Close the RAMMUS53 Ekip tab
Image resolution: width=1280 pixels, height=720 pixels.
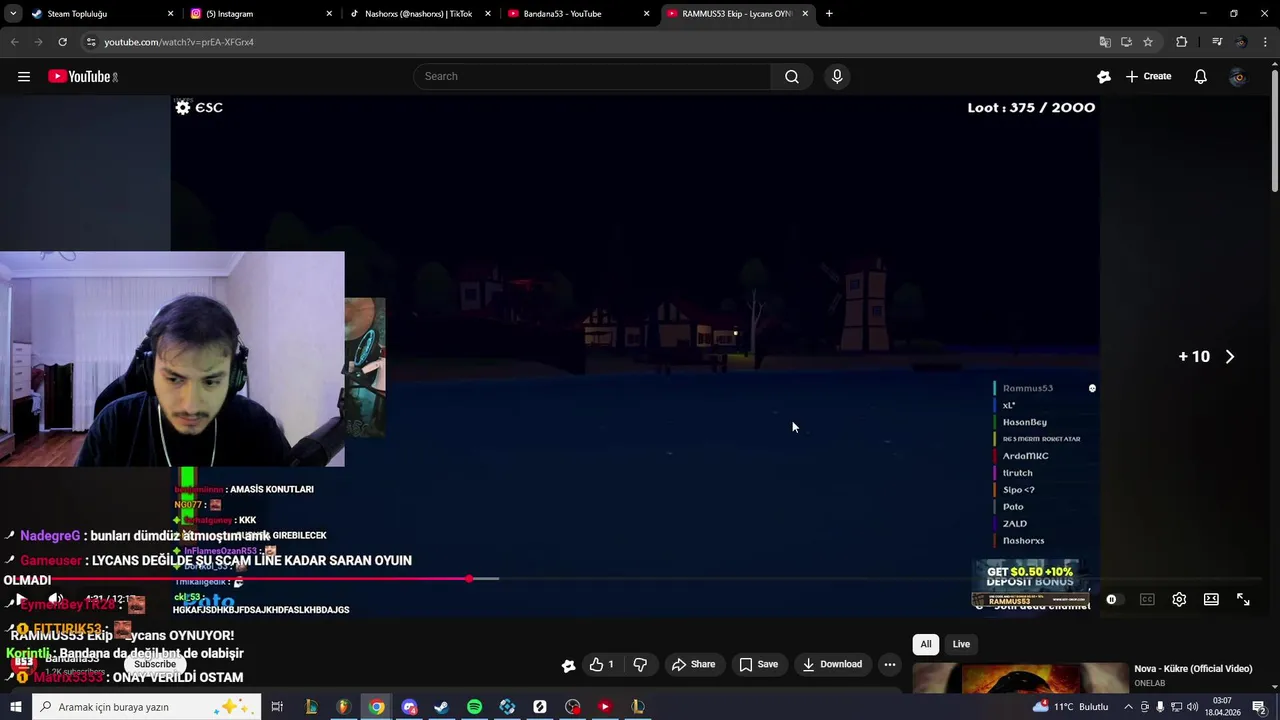pyautogui.click(x=805, y=14)
